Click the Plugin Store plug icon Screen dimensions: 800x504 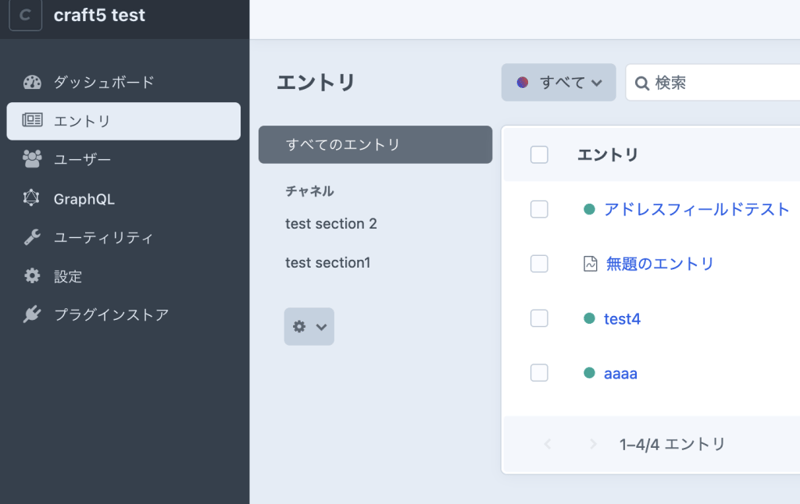point(32,315)
